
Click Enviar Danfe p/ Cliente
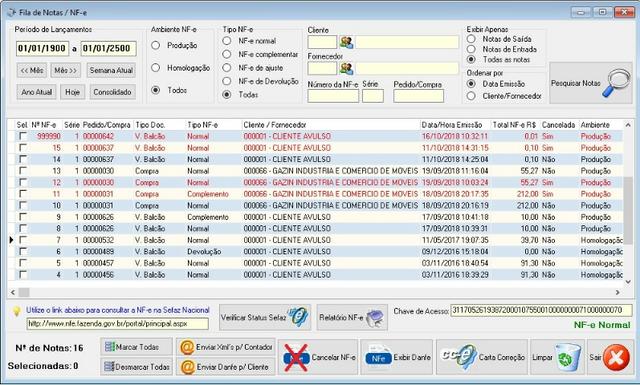coord(226,367)
